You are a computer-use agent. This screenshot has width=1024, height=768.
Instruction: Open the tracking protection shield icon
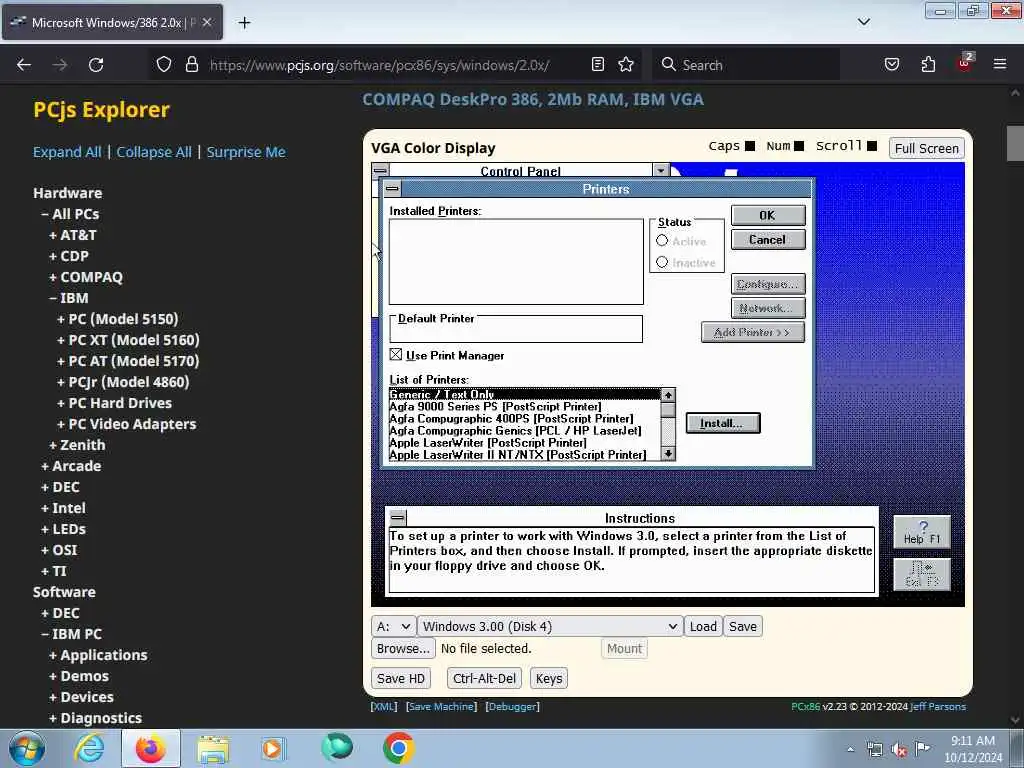[164, 65]
